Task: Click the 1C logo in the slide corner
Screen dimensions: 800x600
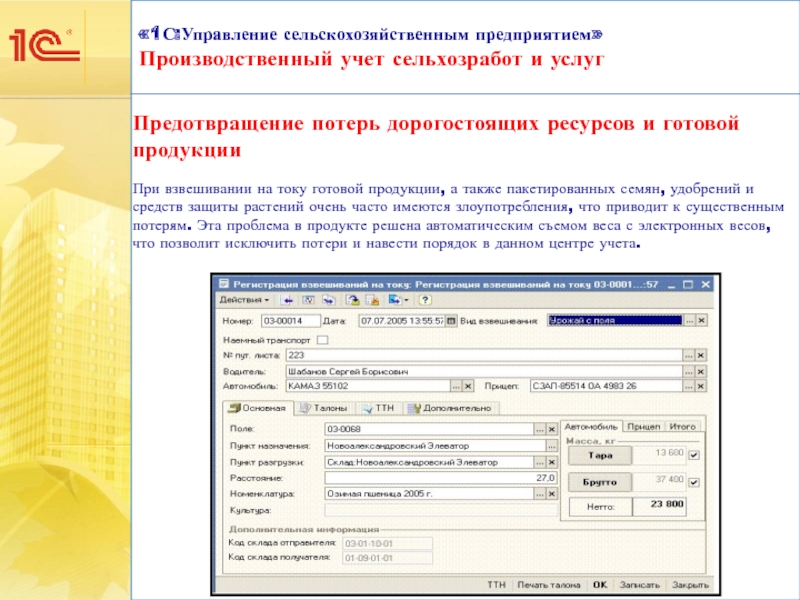Action: pos(44,46)
